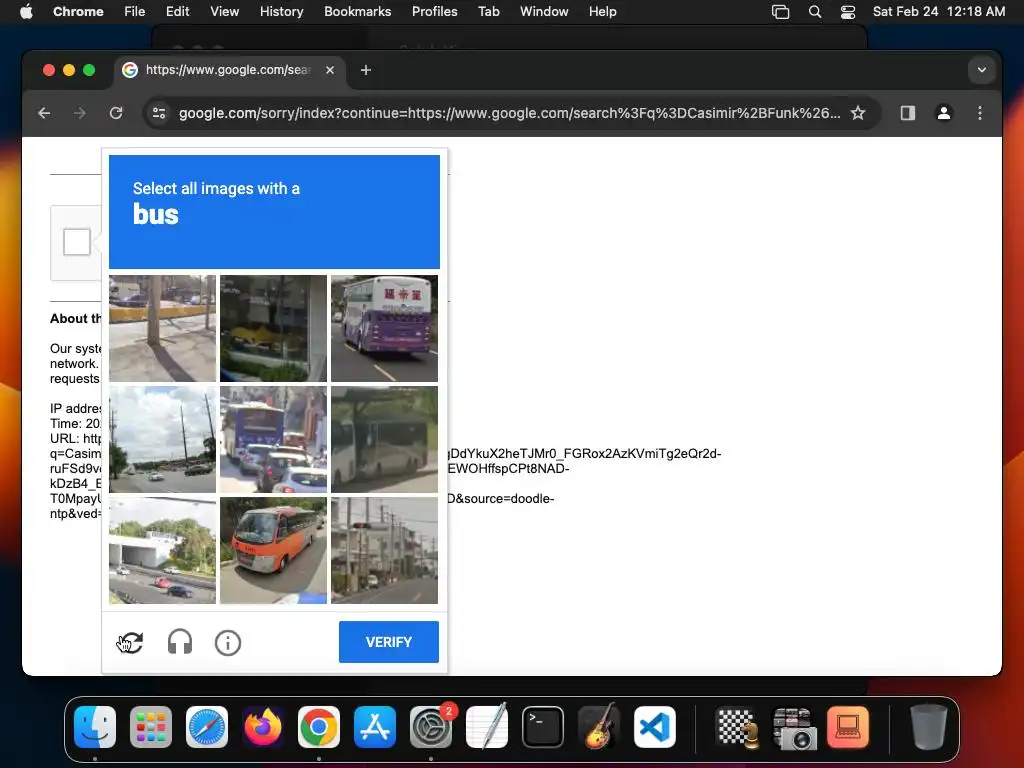Open the orange laptop app in Dock
The height and width of the screenshot is (768, 1024).
pyautogui.click(x=848, y=727)
